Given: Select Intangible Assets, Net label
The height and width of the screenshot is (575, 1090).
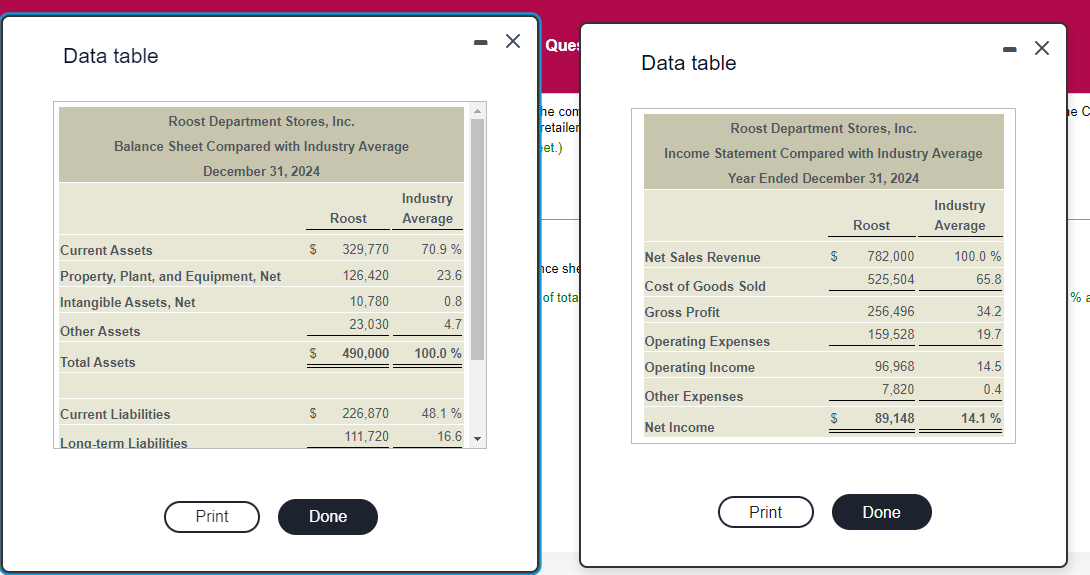Looking at the screenshot, I should [128, 302].
